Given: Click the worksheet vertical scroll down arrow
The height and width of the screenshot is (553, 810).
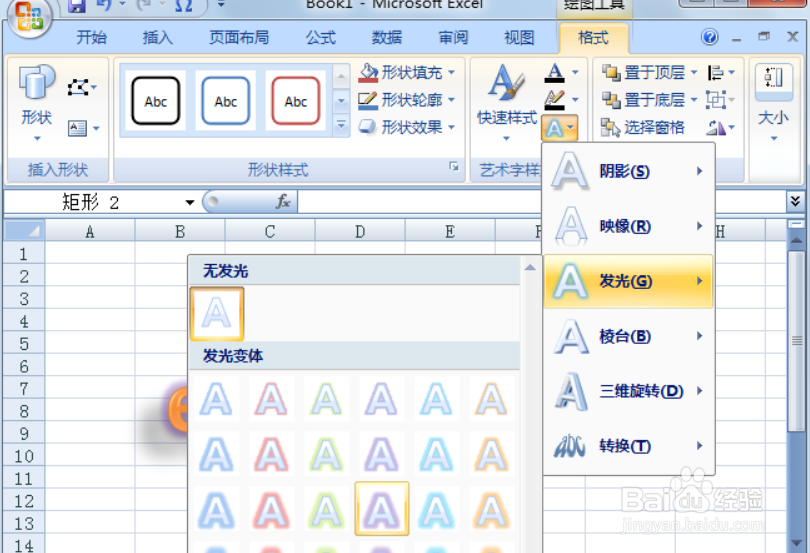Looking at the screenshot, I should click(796, 543).
